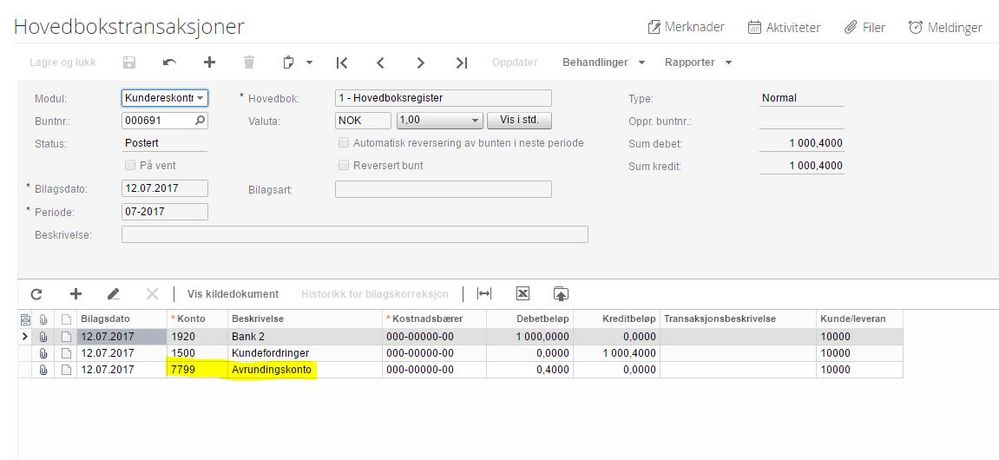Click the note icon for the Avrundingskonto row

[x=66, y=370]
